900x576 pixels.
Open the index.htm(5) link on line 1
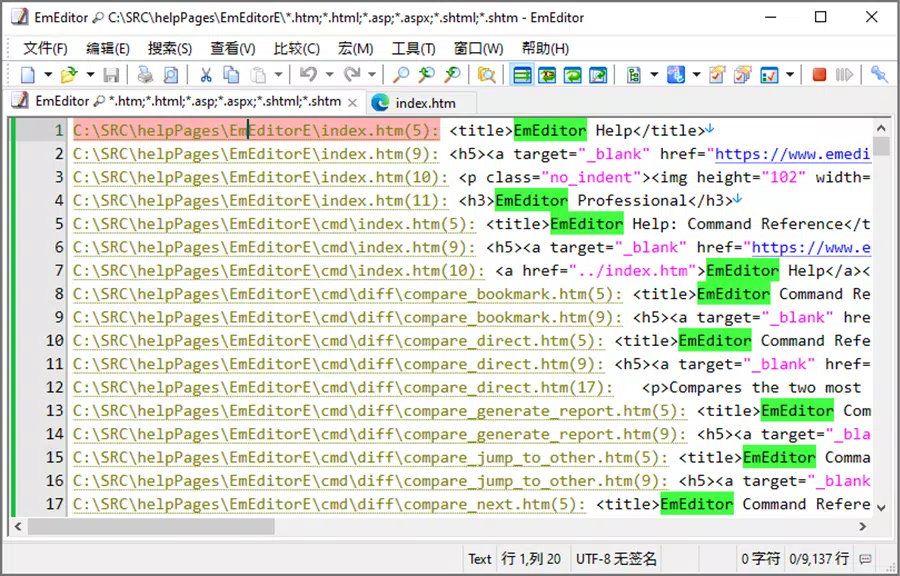[x=256, y=130]
